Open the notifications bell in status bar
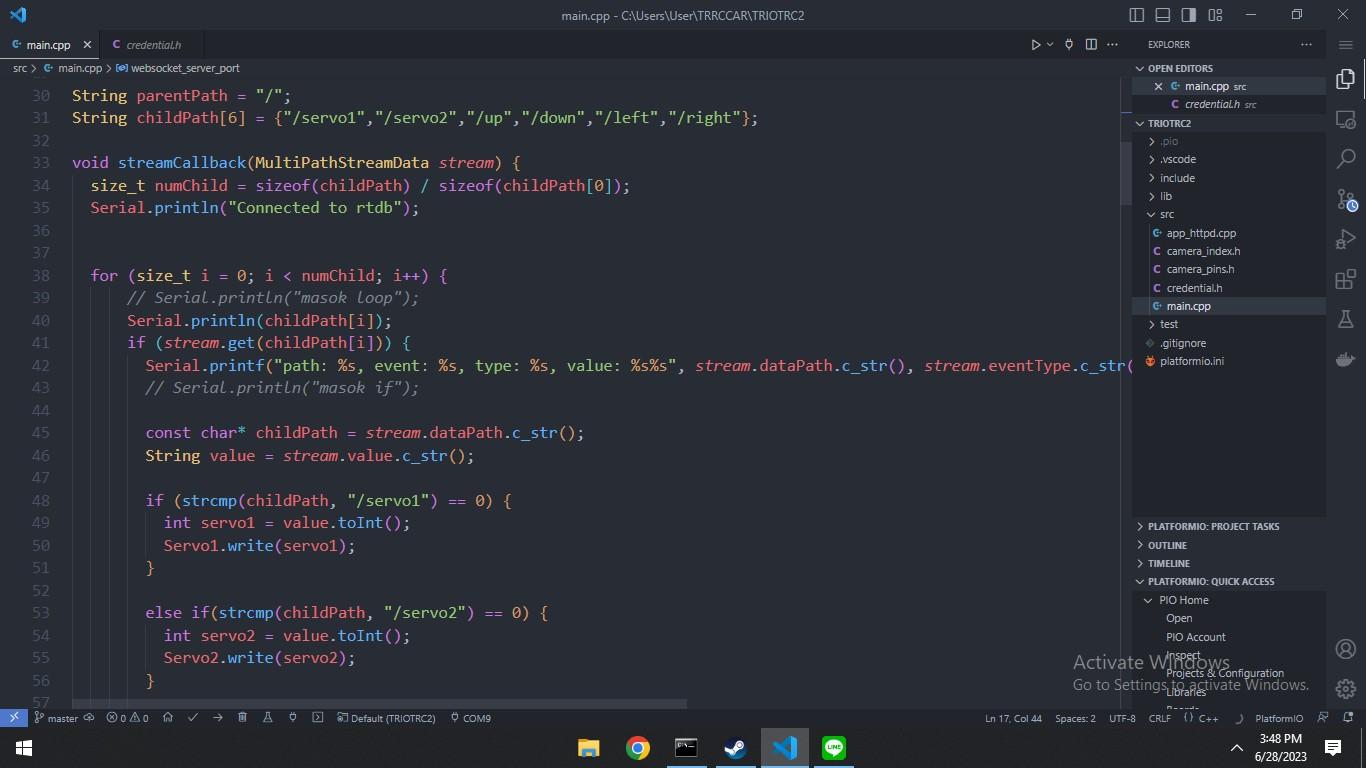The height and width of the screenshot is (768, 1366). tap(1346, 718)
